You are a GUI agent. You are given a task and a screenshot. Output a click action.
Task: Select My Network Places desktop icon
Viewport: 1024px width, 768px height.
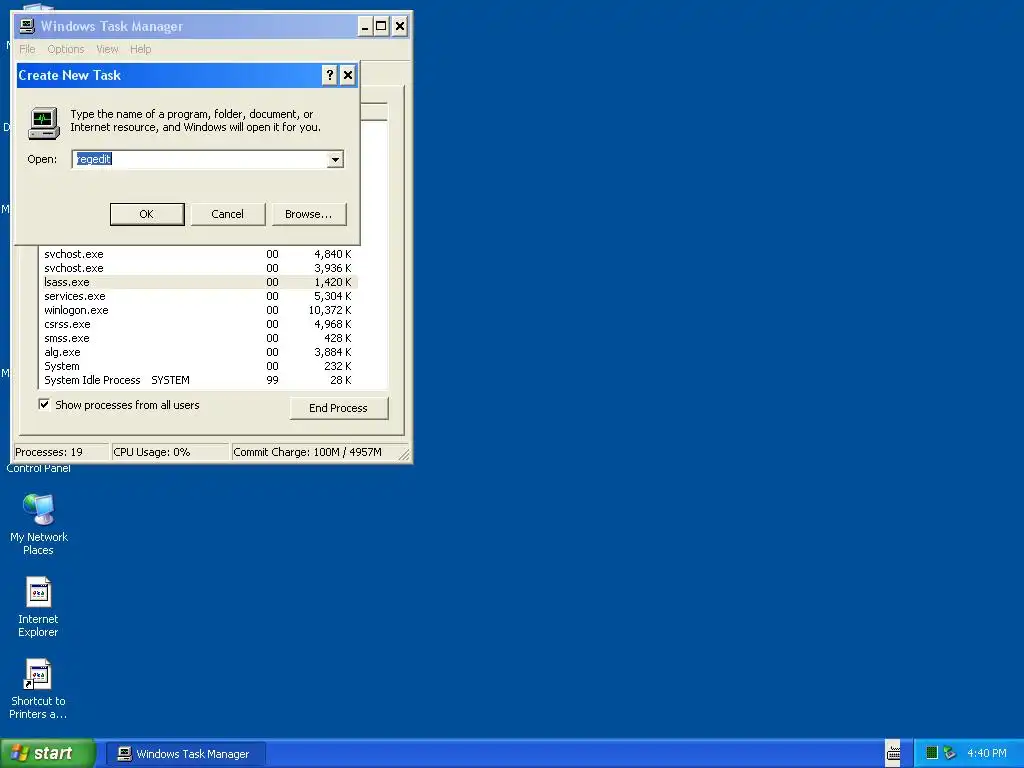coord(39,524)
